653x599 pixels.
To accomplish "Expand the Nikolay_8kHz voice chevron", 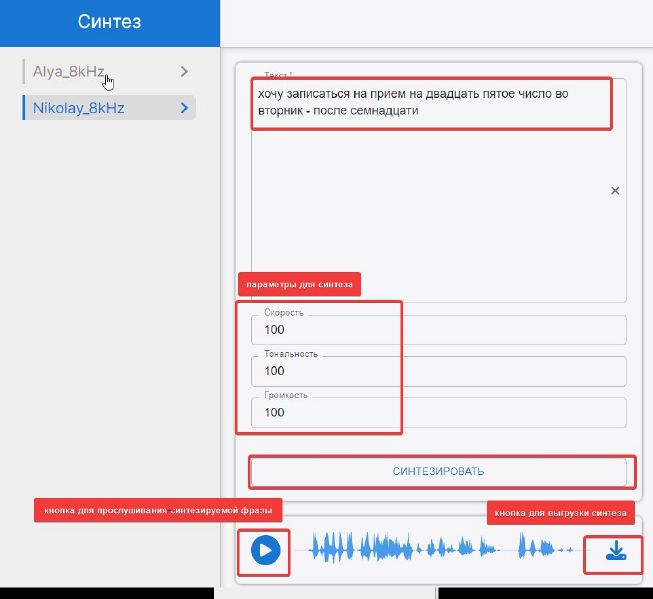I will [184, 107].
